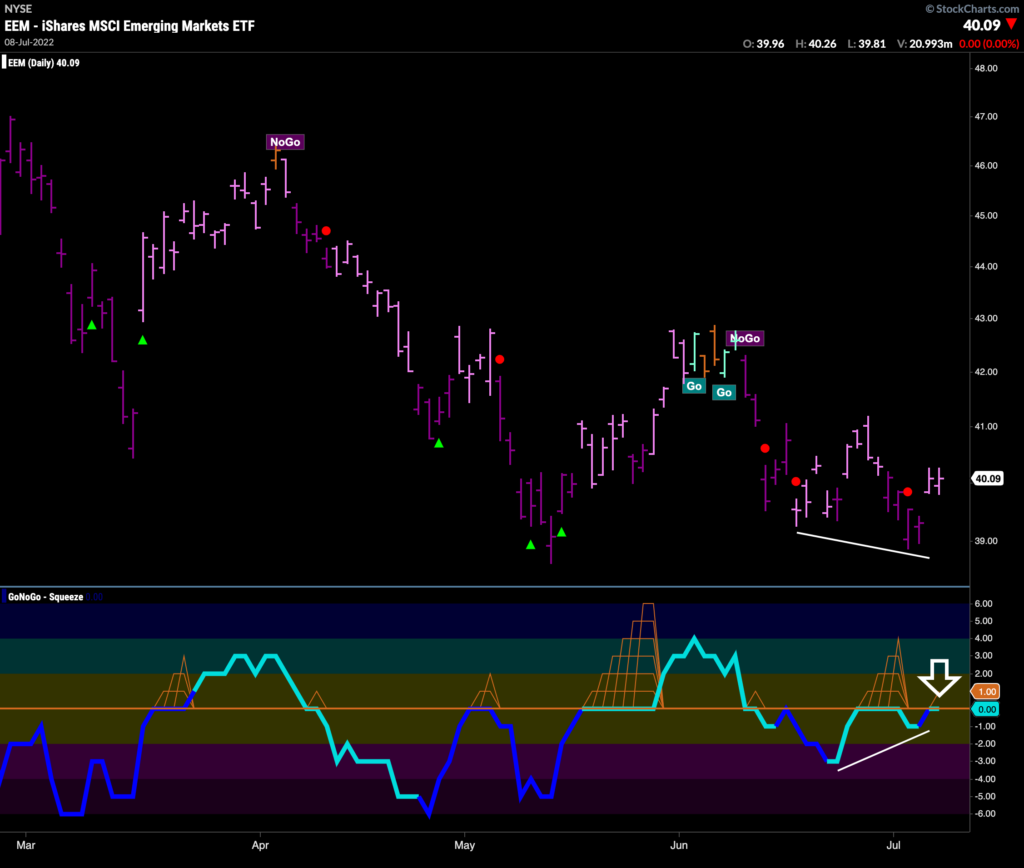Click the GoNoGo - Squeeze panel label
The width and height of the screenshot is (1024, 868).
pos(45,597)
